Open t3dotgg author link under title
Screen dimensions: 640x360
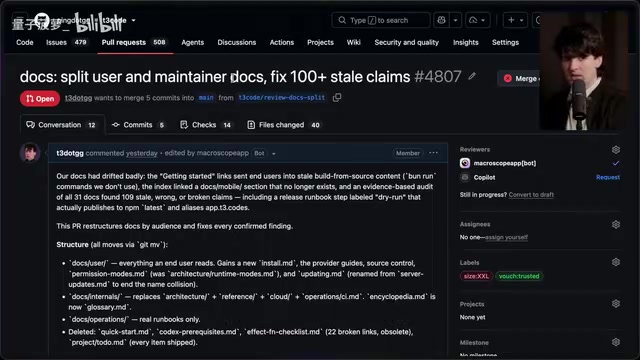point(78,98)
